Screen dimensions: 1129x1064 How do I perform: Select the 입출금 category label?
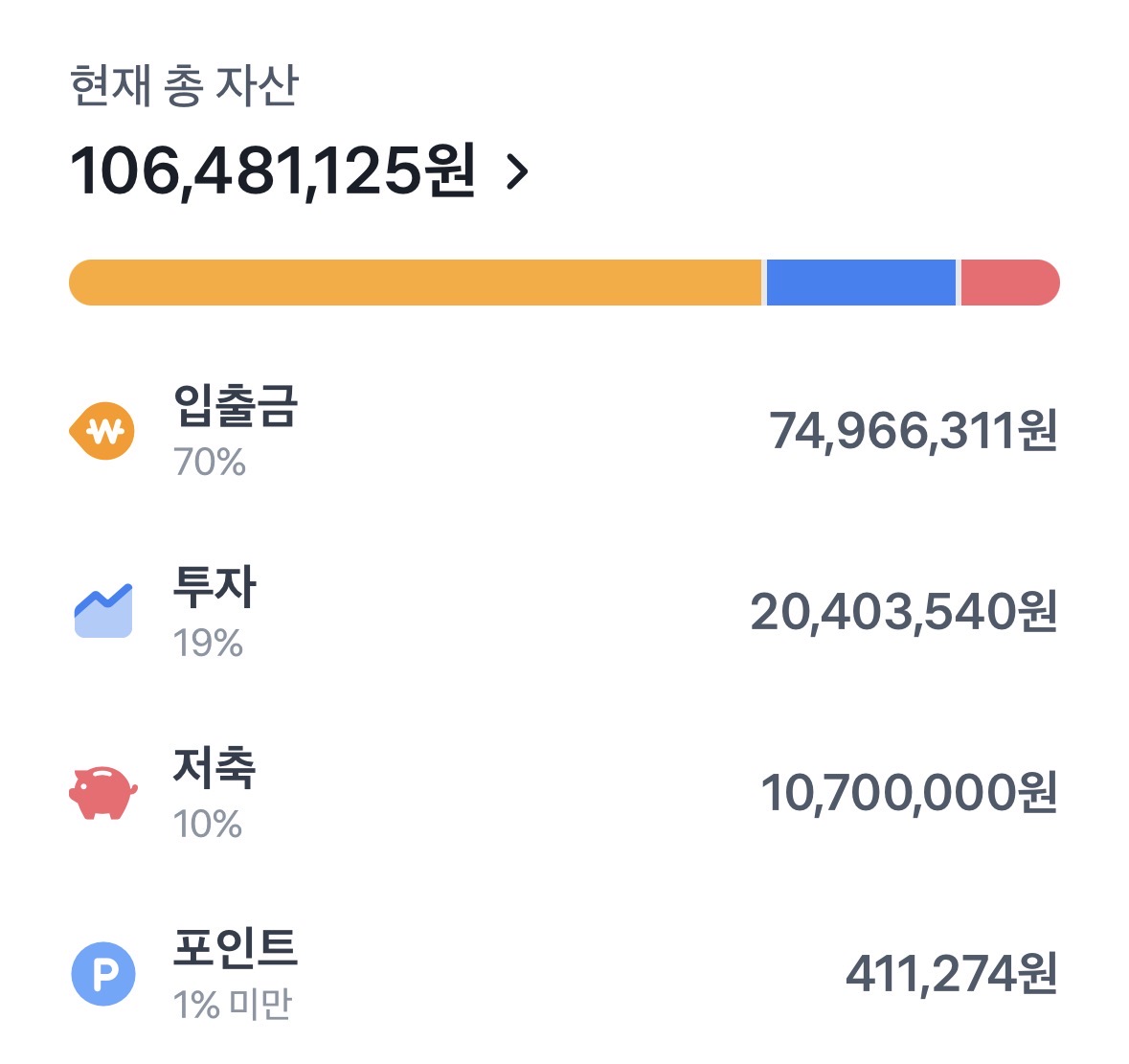(x=236, y=406)
